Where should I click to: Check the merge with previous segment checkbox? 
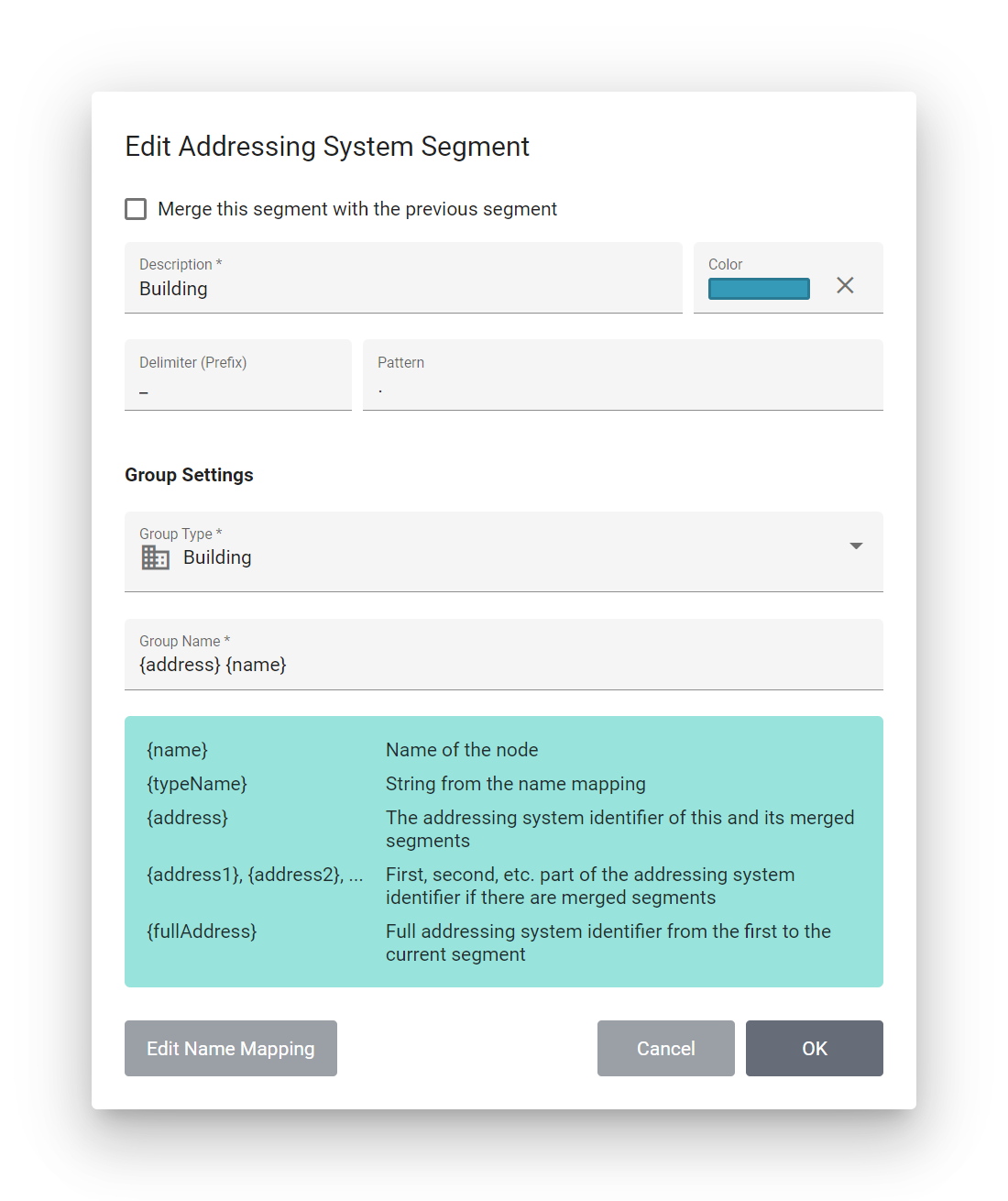[x=136, y=209]
